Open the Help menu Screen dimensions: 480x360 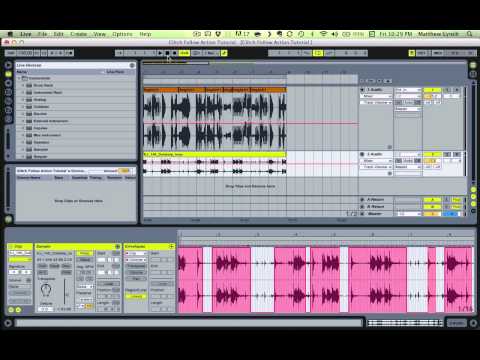coord(145,34)
